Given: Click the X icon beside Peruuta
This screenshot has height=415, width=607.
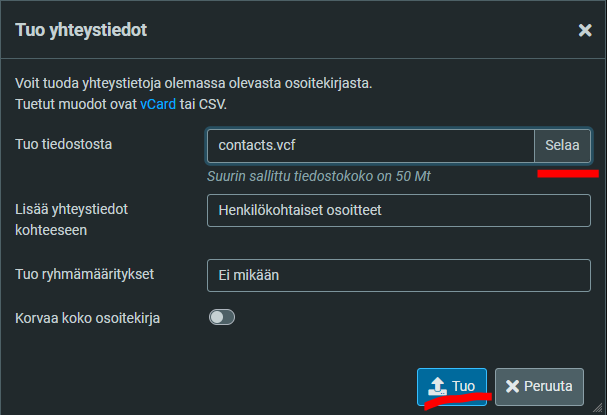Looking at the screenshot, I should coord(512,386).
